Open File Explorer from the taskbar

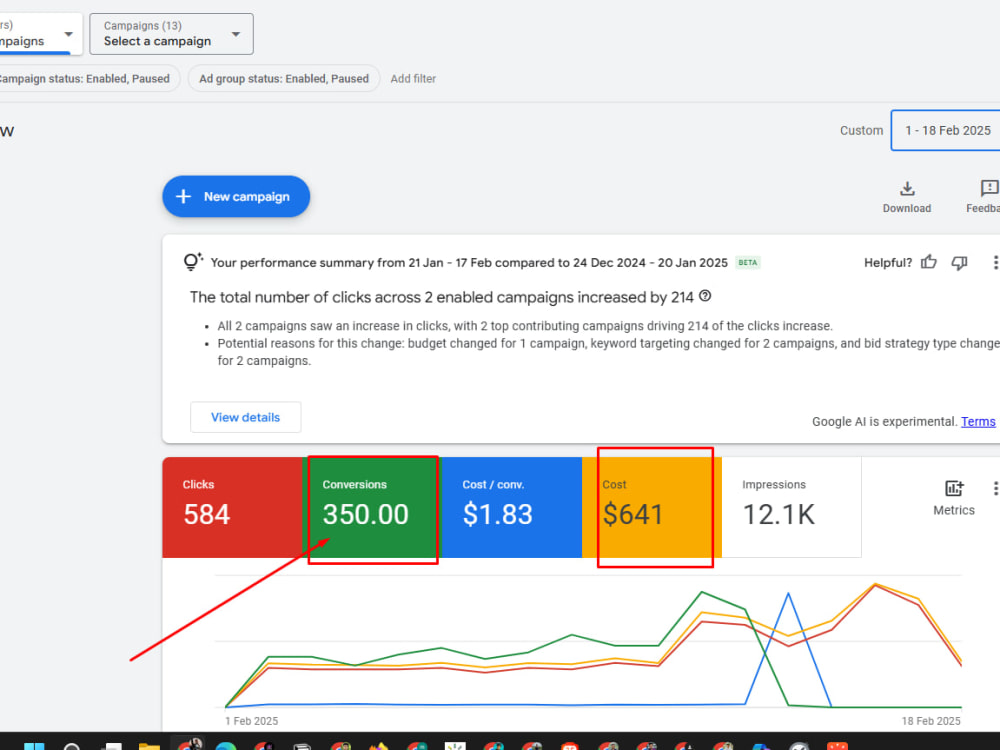click(149, 746)
